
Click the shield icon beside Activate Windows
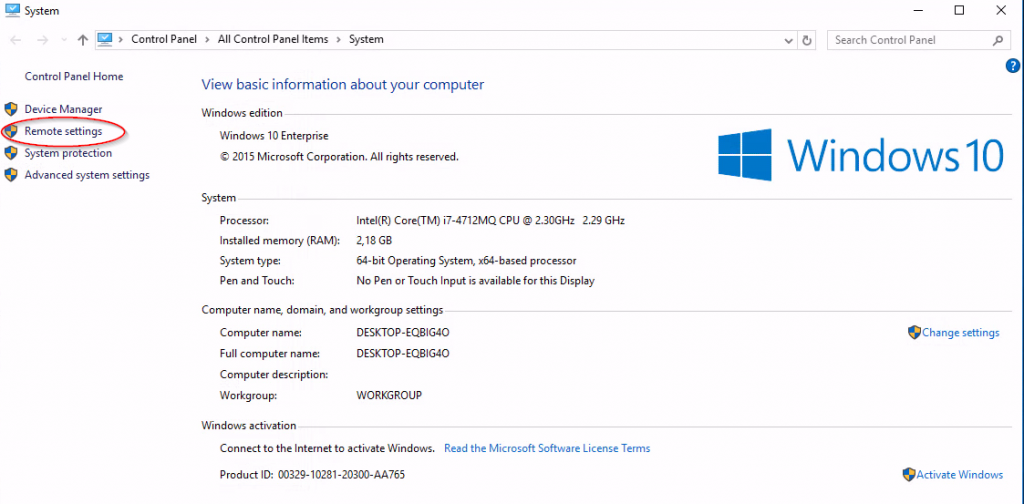tap(909, 474)
